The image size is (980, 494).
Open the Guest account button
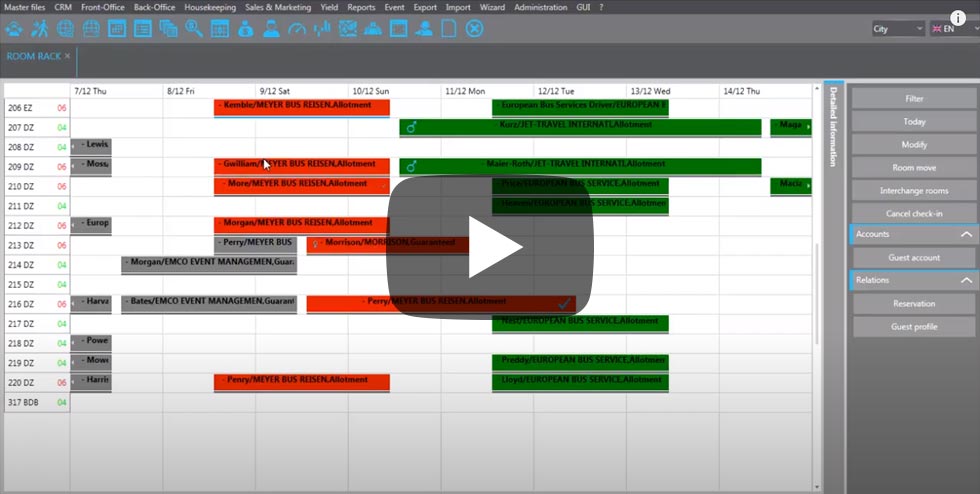tap(914, 258)
